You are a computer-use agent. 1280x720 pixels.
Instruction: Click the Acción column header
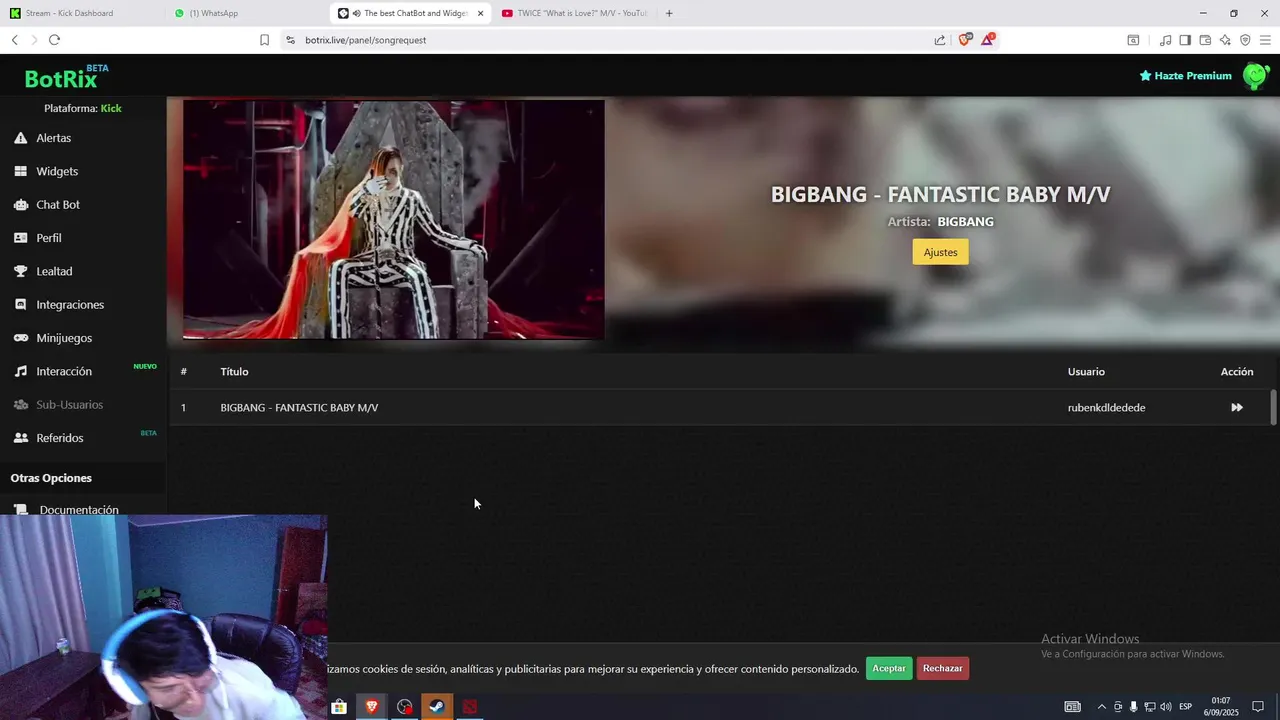pos(1237,372)
